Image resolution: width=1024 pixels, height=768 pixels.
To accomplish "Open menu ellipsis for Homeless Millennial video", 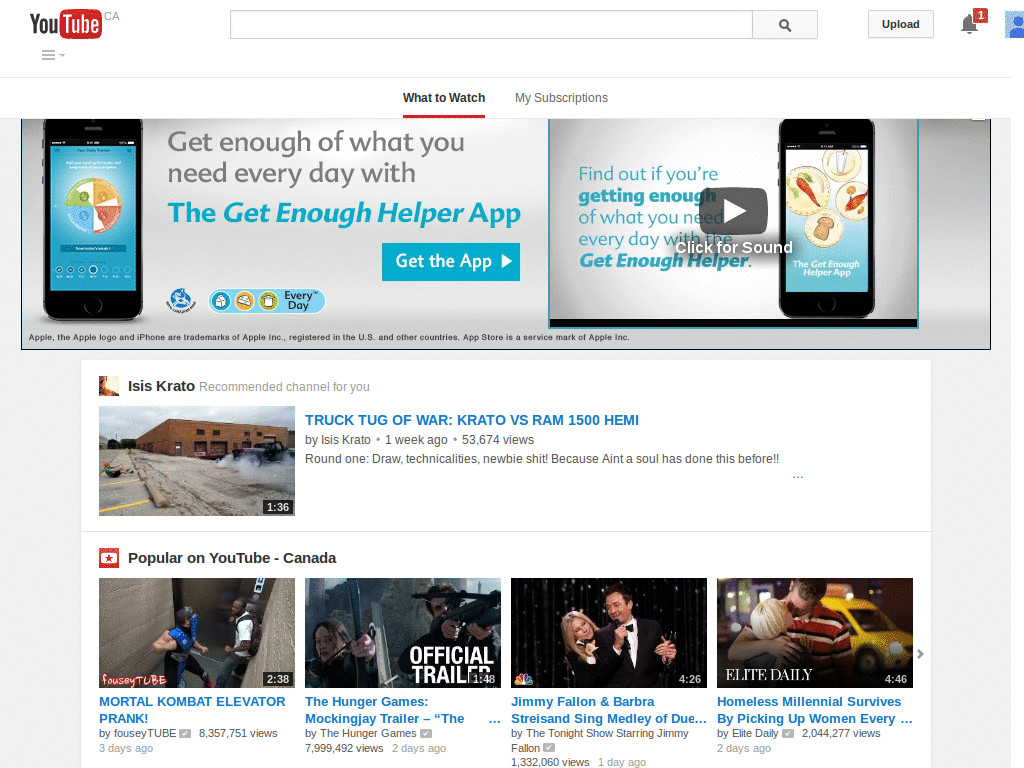I will pos(906,720).
